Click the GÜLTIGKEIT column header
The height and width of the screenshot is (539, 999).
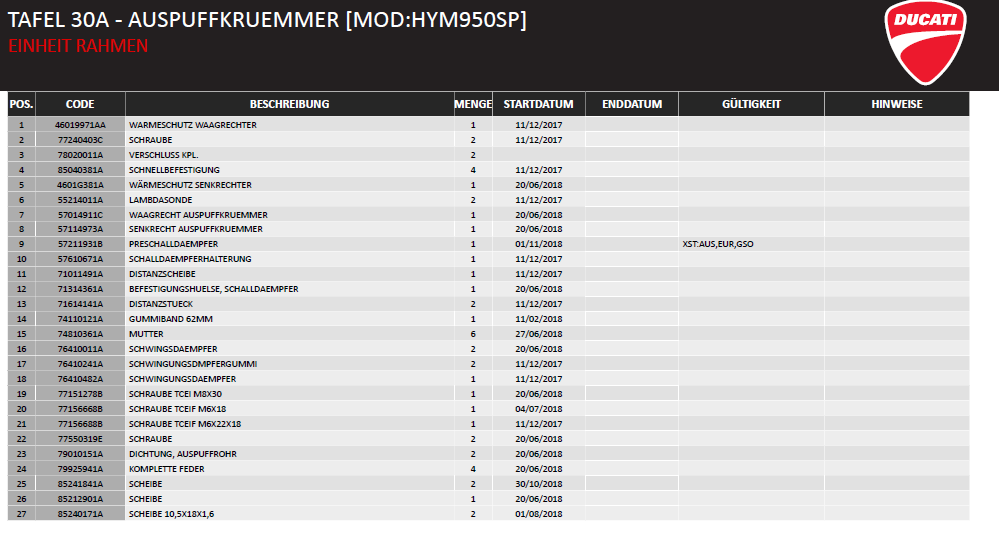pyautogui.click(x=751, y=104)
